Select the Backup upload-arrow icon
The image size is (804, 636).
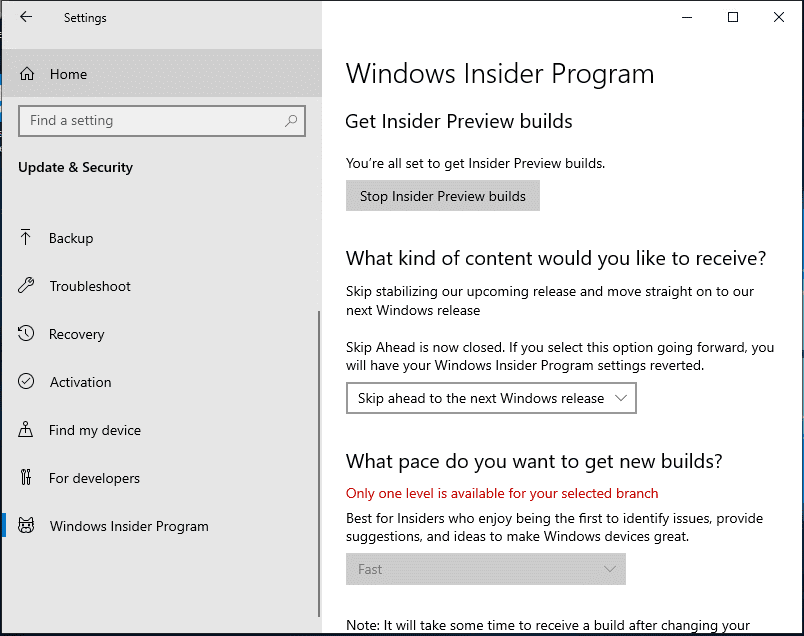(x=26, y=238)
